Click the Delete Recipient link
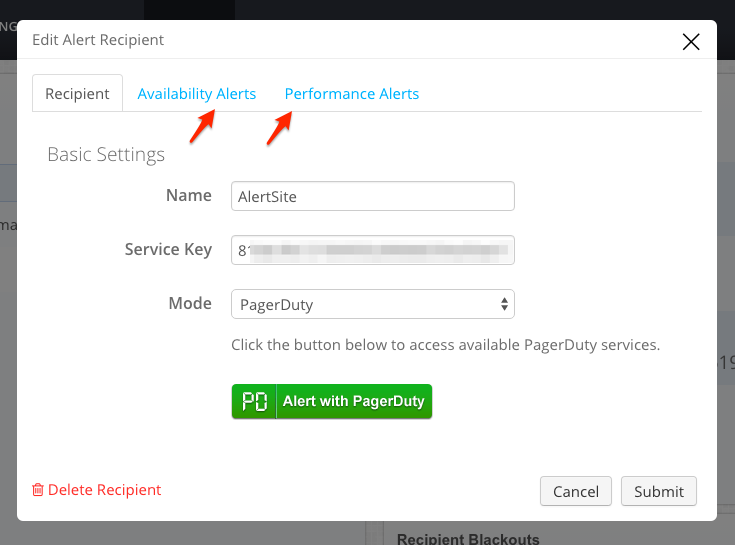The width and height of the screenshot is (735, 545). 104,490
